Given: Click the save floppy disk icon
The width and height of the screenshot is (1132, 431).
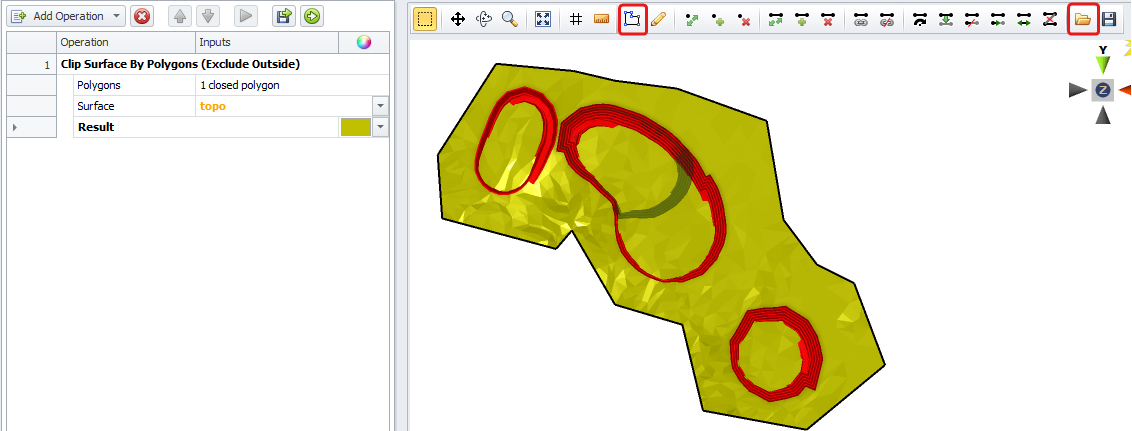Looking at the screenshot, I should point(1109,19).
